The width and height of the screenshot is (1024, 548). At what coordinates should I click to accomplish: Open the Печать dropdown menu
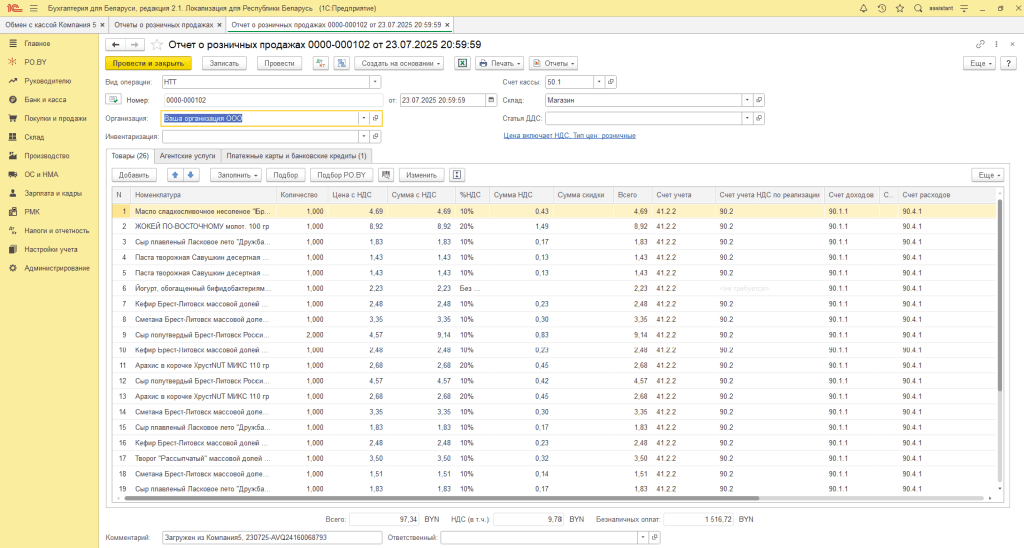[x=500, y=63]
